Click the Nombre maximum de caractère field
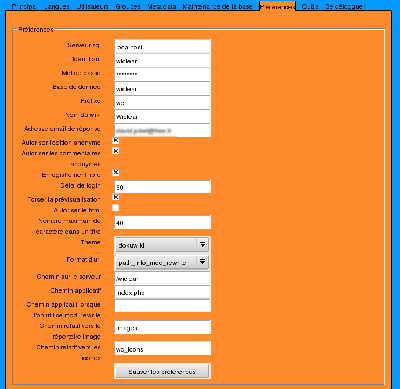 (x=162, y=222)
